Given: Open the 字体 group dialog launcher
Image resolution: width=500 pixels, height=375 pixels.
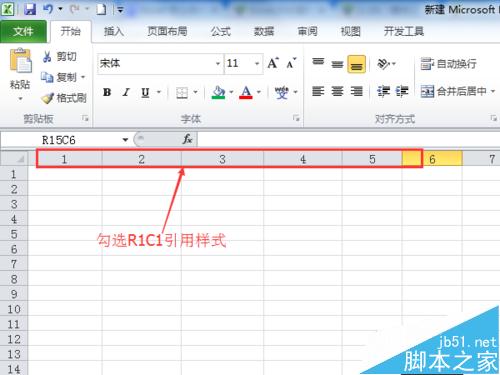Looking at the screenshot, I should (x=296, y=118).
